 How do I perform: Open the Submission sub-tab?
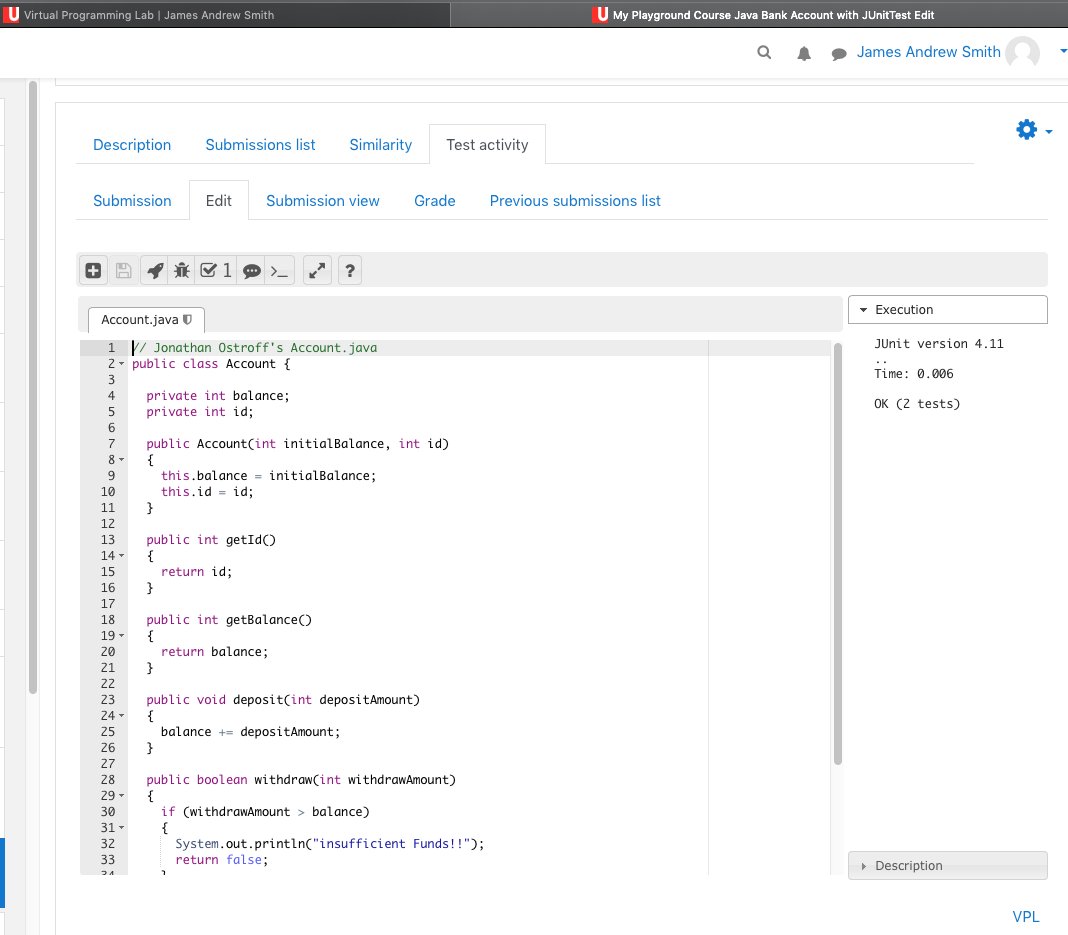click(x=132, y=201)
